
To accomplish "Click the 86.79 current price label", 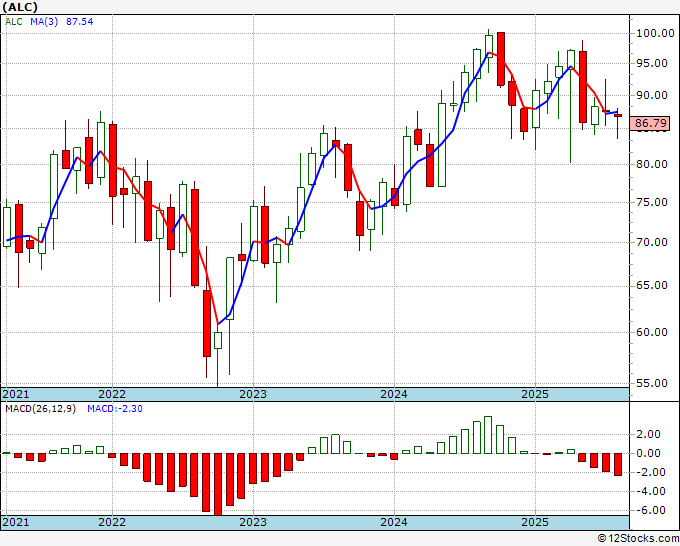I will click(x=651, y=124).
